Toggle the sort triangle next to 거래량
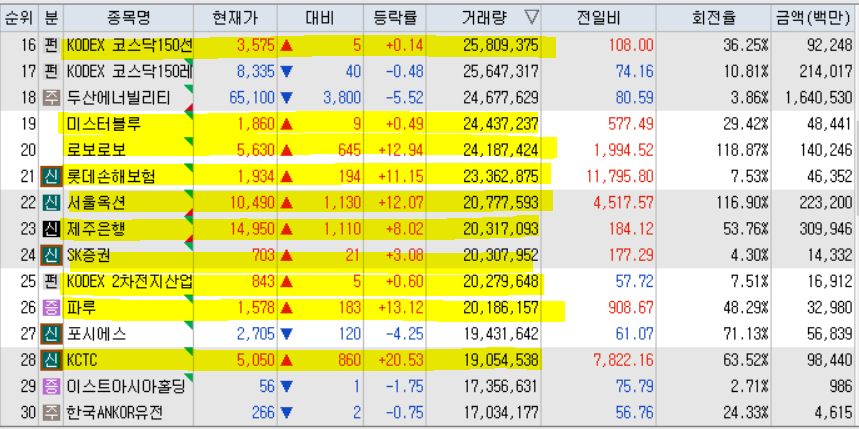 [531, 18]
